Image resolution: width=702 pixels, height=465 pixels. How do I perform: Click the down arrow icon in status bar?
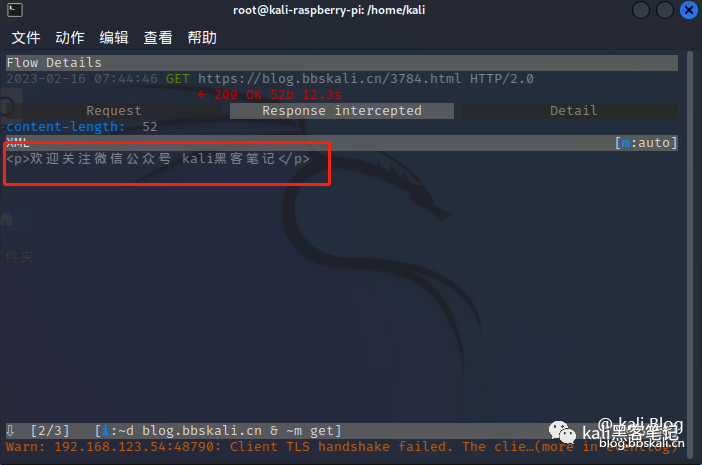(x=10, y=431)
